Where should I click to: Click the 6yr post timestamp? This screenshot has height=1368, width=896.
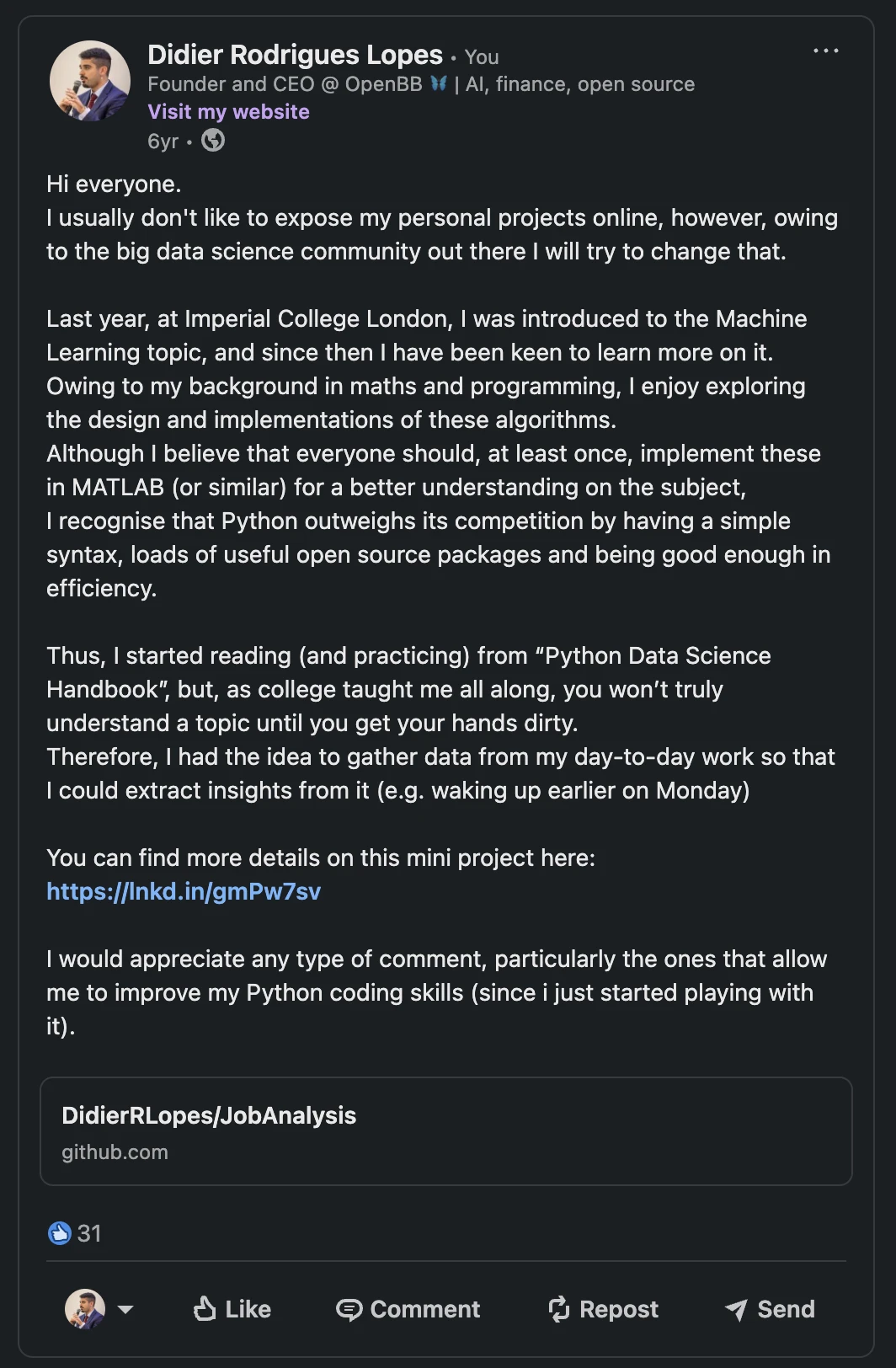pos(163,141)
